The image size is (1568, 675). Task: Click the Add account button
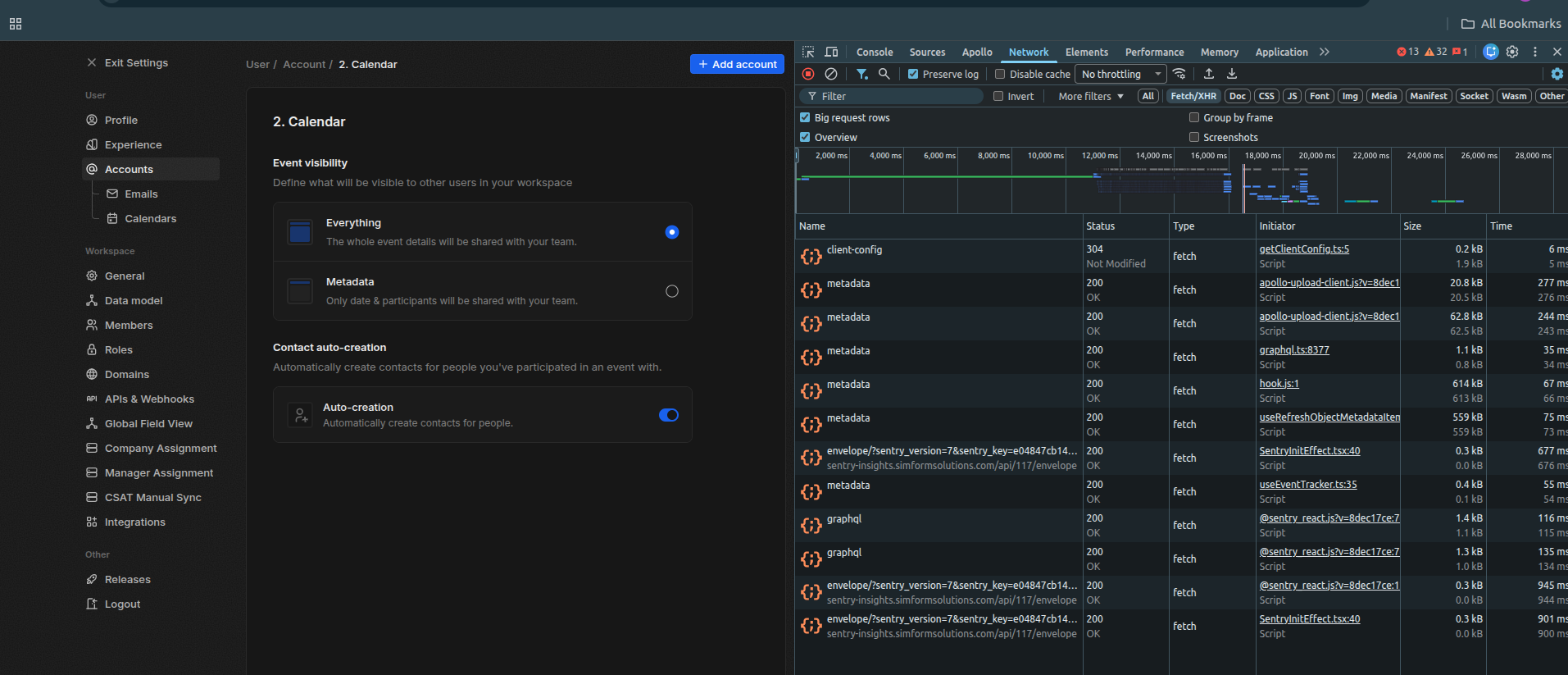point(737,64)
